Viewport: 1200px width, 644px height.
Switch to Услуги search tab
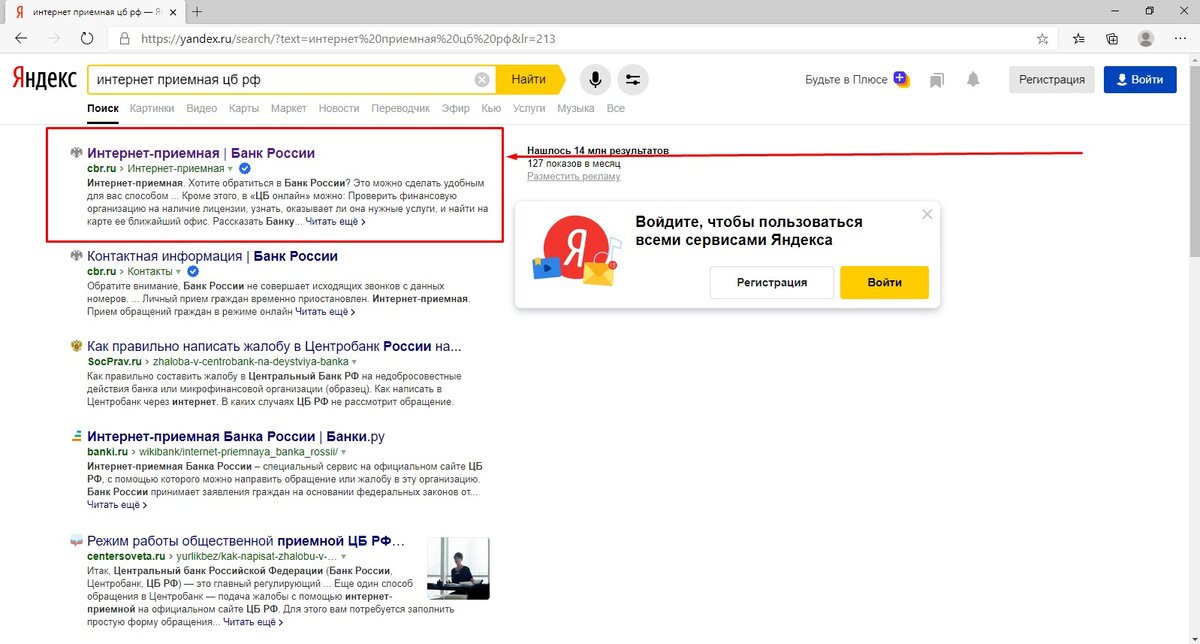click(x=529, y=108)
